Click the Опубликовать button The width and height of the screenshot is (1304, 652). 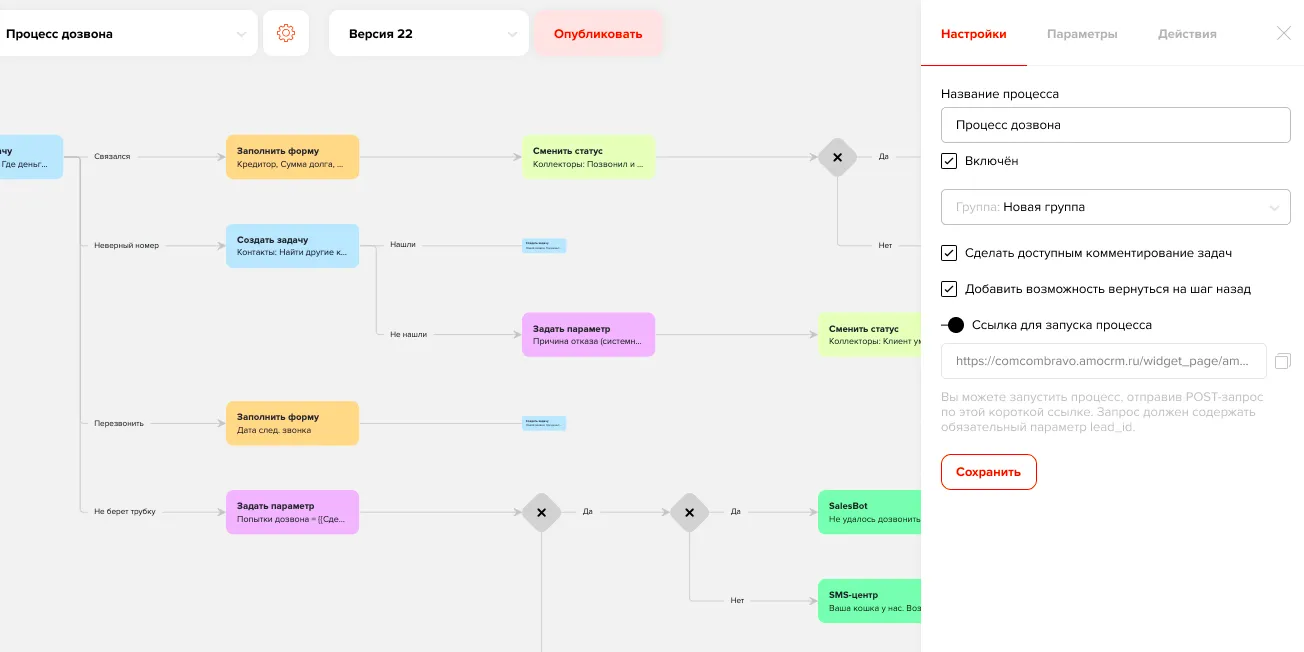click(598, 34)
